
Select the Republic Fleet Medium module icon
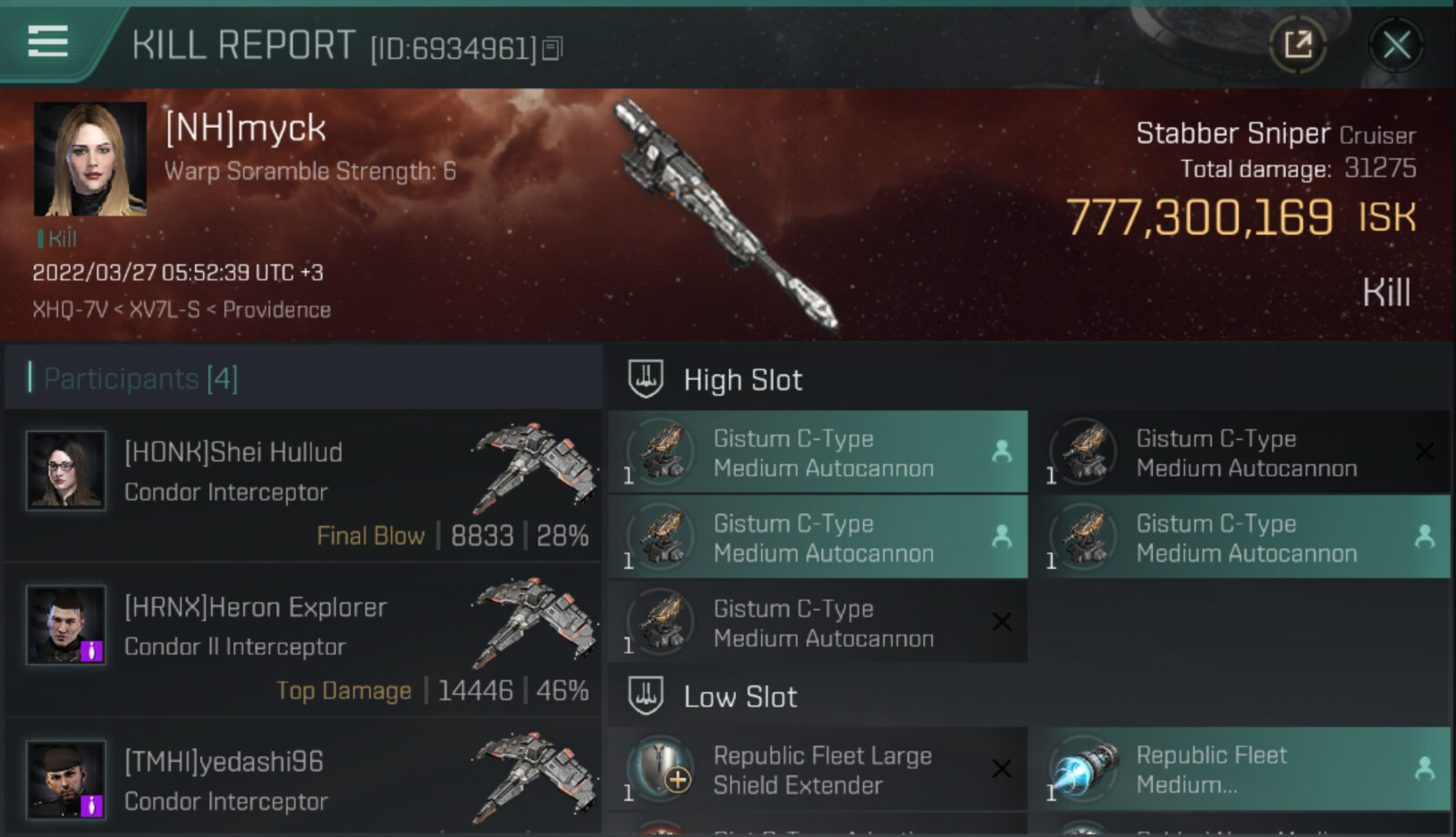(1084, 769)
